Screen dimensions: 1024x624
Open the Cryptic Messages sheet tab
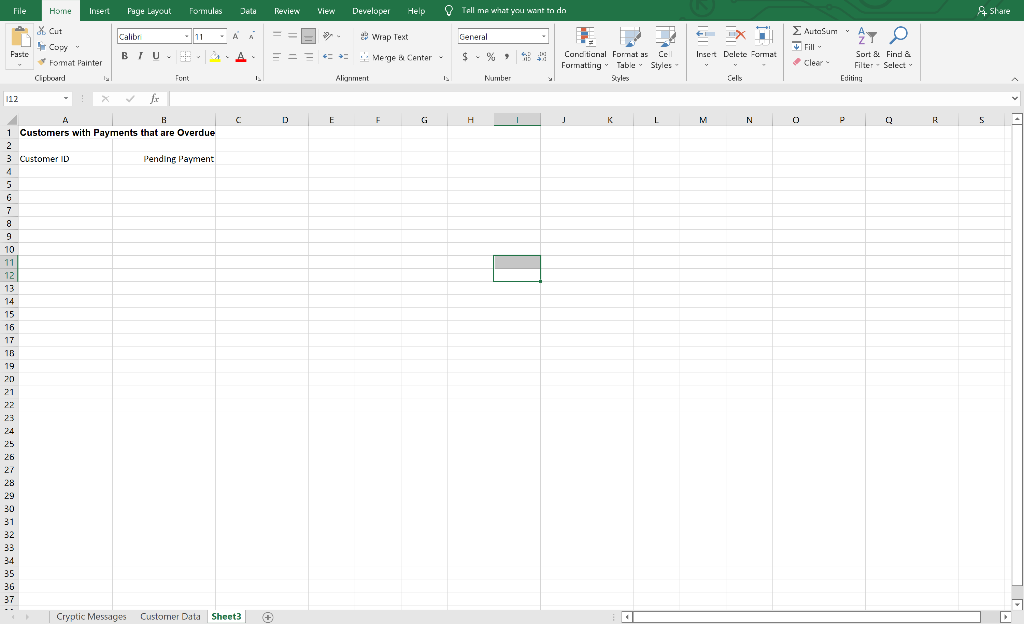click(x=89, y=616)
